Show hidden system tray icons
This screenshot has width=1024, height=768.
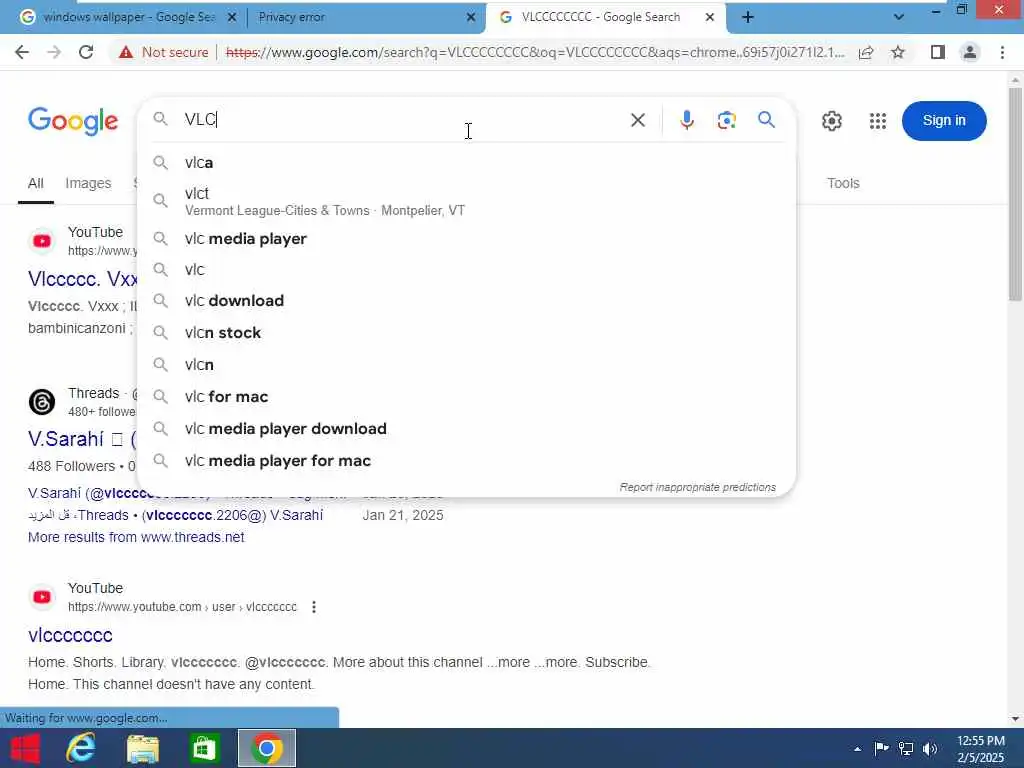(x=857, y=749)
